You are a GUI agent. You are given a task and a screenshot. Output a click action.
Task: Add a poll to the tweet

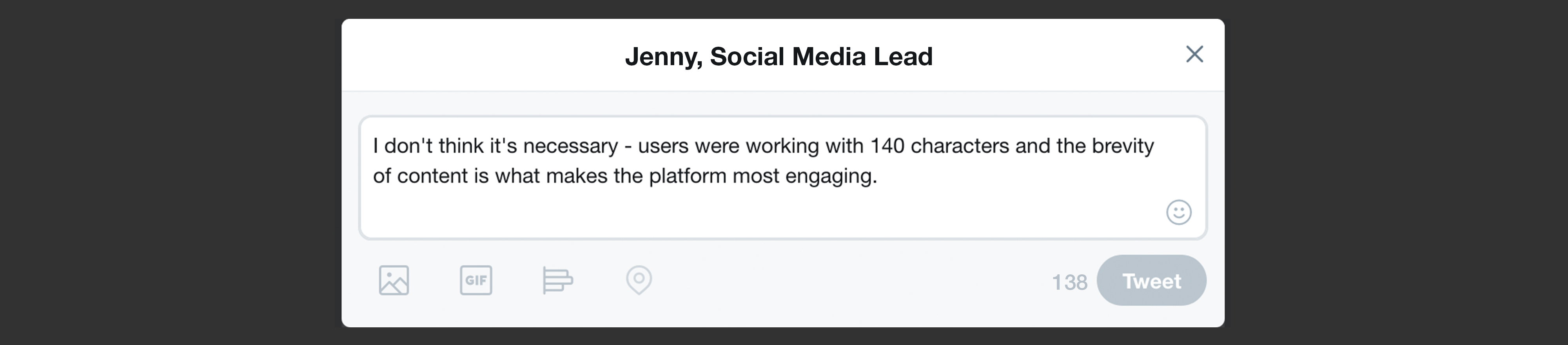coord(557,280)
